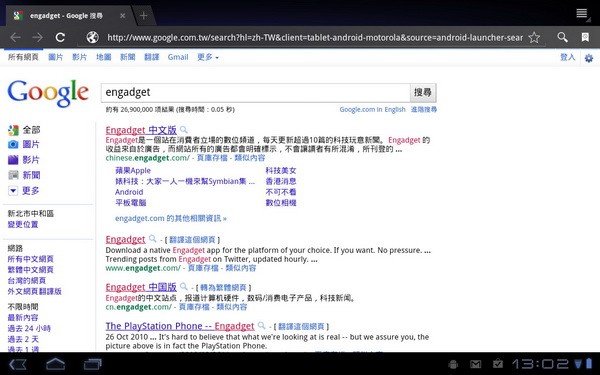This screenshot has height=375, width=600.
Task: Close the engadget Google tab
Action: [x=122, y=16]
